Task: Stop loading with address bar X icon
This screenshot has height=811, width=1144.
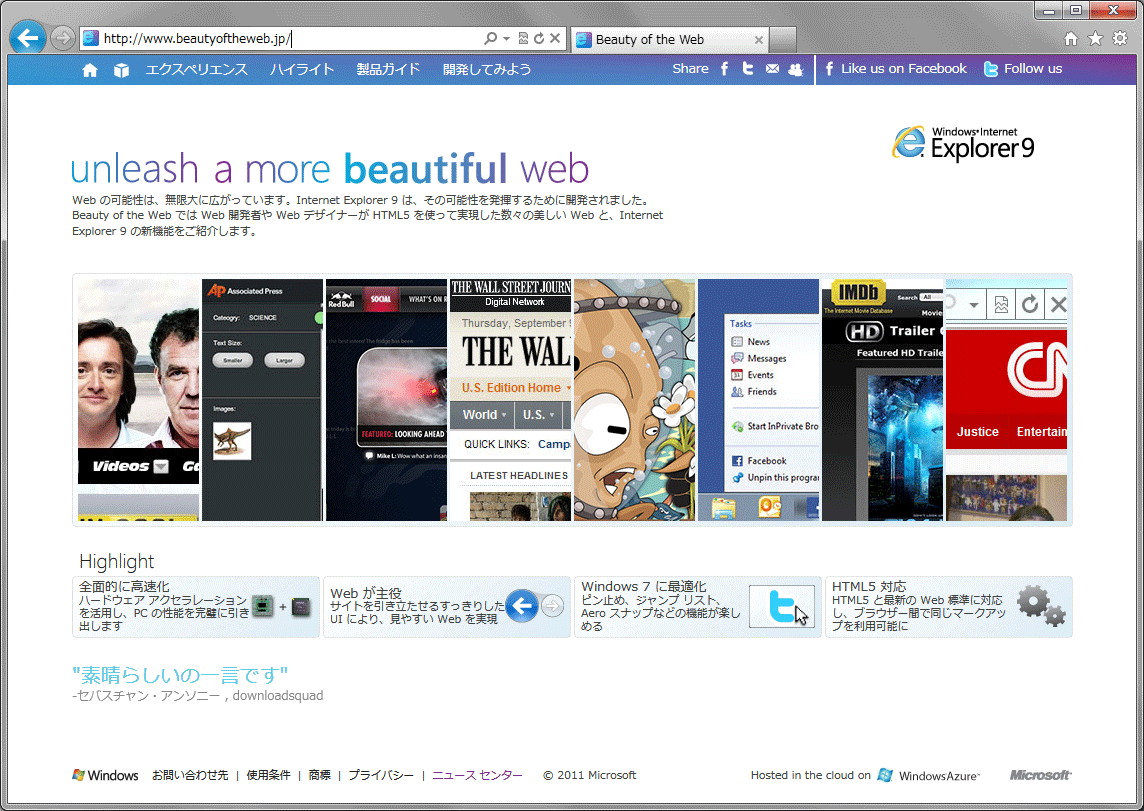Action: click(x=555, y=38)
